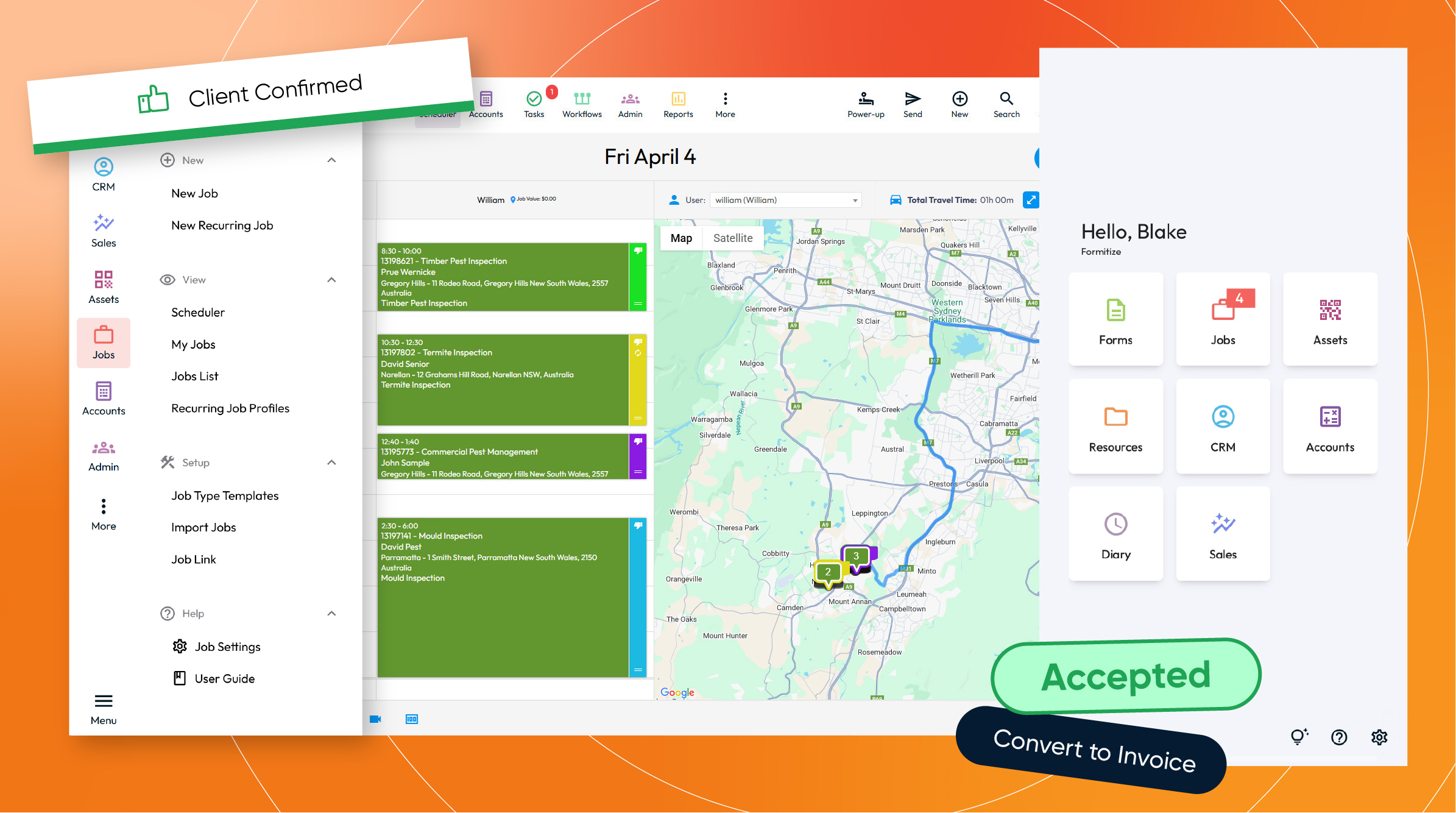The height and width of the screenshot is (813, 1456).
Task: Open Job Link entry
Action: pos(193,559)
